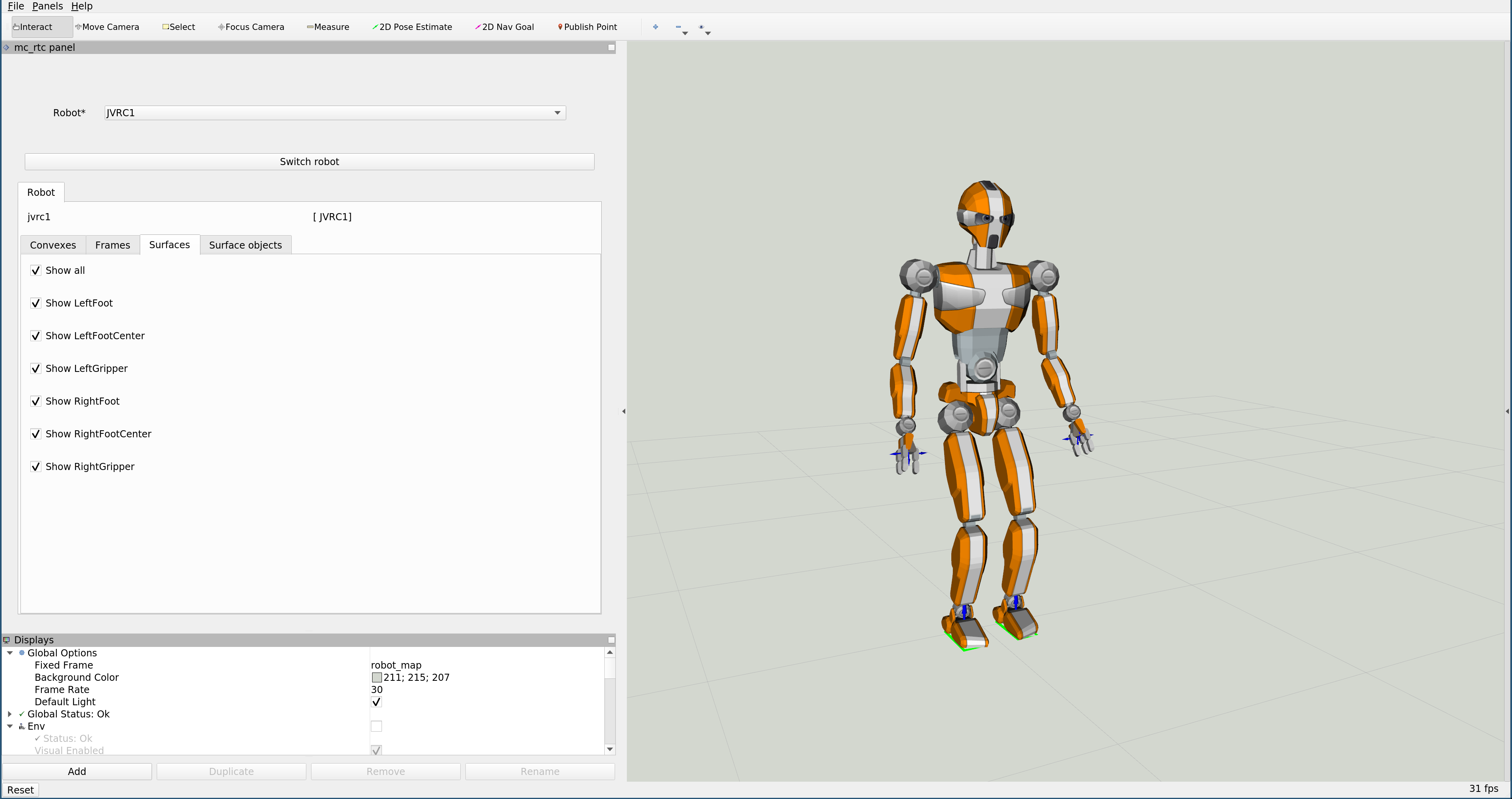Activate the Publish Point tool
The width and height of the screenshot is (1512, 799).
tap(587, 26)
